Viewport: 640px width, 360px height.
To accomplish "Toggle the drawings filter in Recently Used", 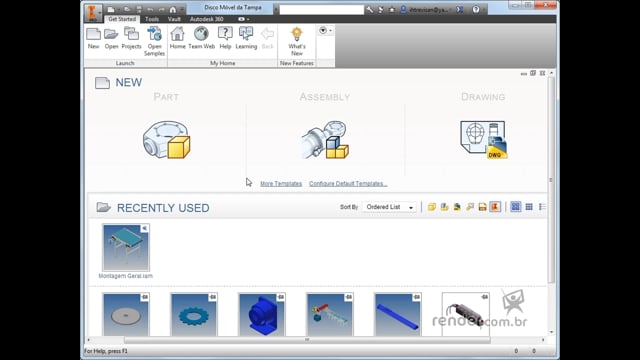I will [x=482, y=207].
